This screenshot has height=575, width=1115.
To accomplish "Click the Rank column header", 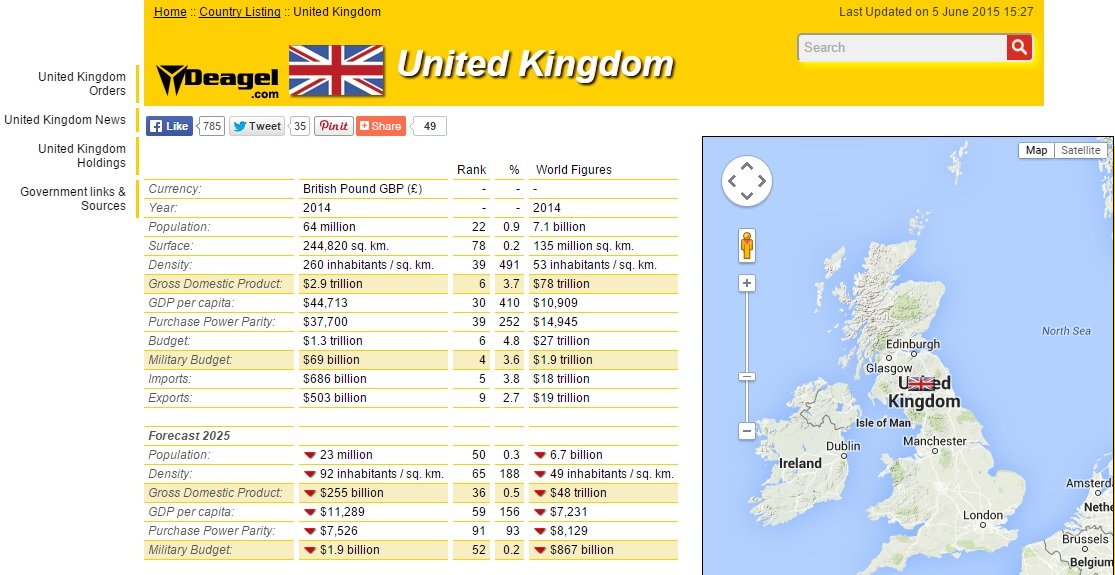I will (x=471, y=170).
